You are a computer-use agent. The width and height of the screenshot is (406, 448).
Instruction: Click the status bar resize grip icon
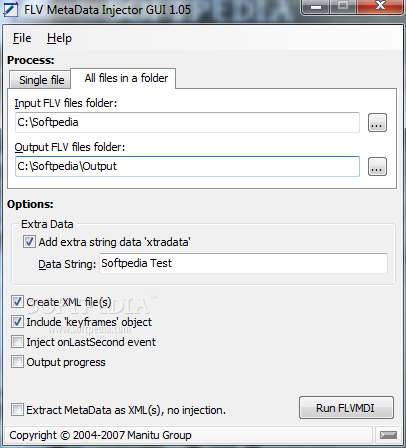(388, 435)
